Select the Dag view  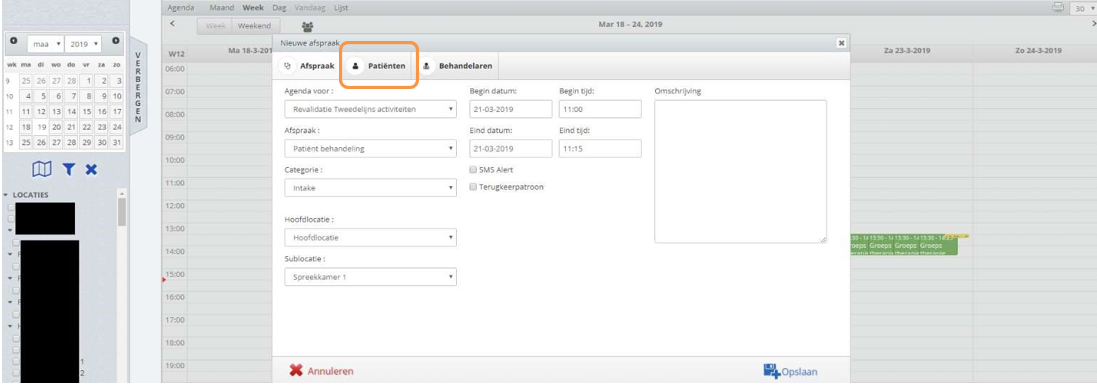278,8
